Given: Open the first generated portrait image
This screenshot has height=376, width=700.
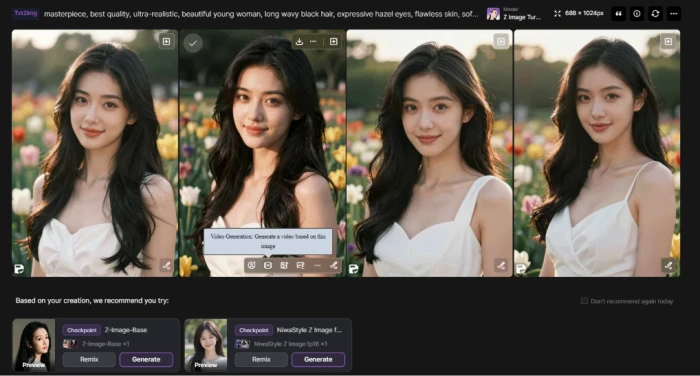Looking at the screenshot, I should (x=95, y=153).
